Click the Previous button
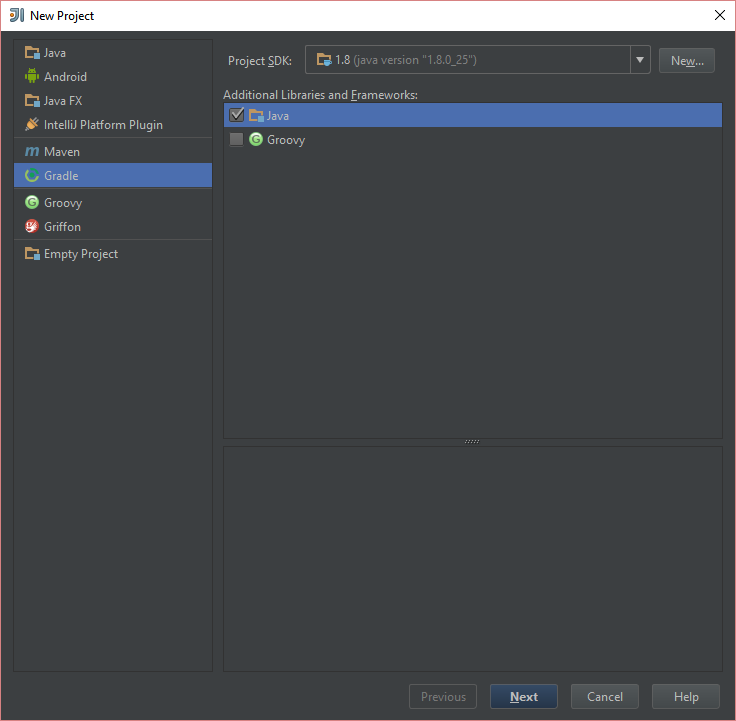The image size is (736, 721). 443,697
